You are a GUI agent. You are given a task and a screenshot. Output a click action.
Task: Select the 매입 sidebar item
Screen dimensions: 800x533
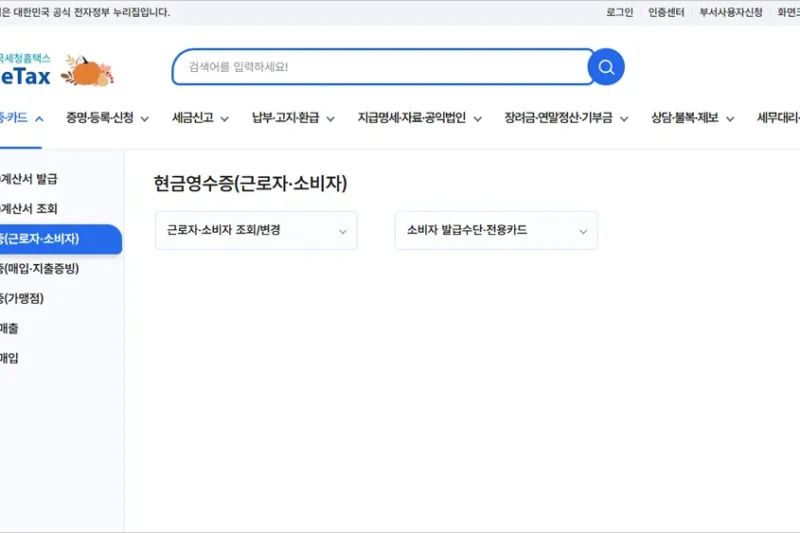click(9, 358)
